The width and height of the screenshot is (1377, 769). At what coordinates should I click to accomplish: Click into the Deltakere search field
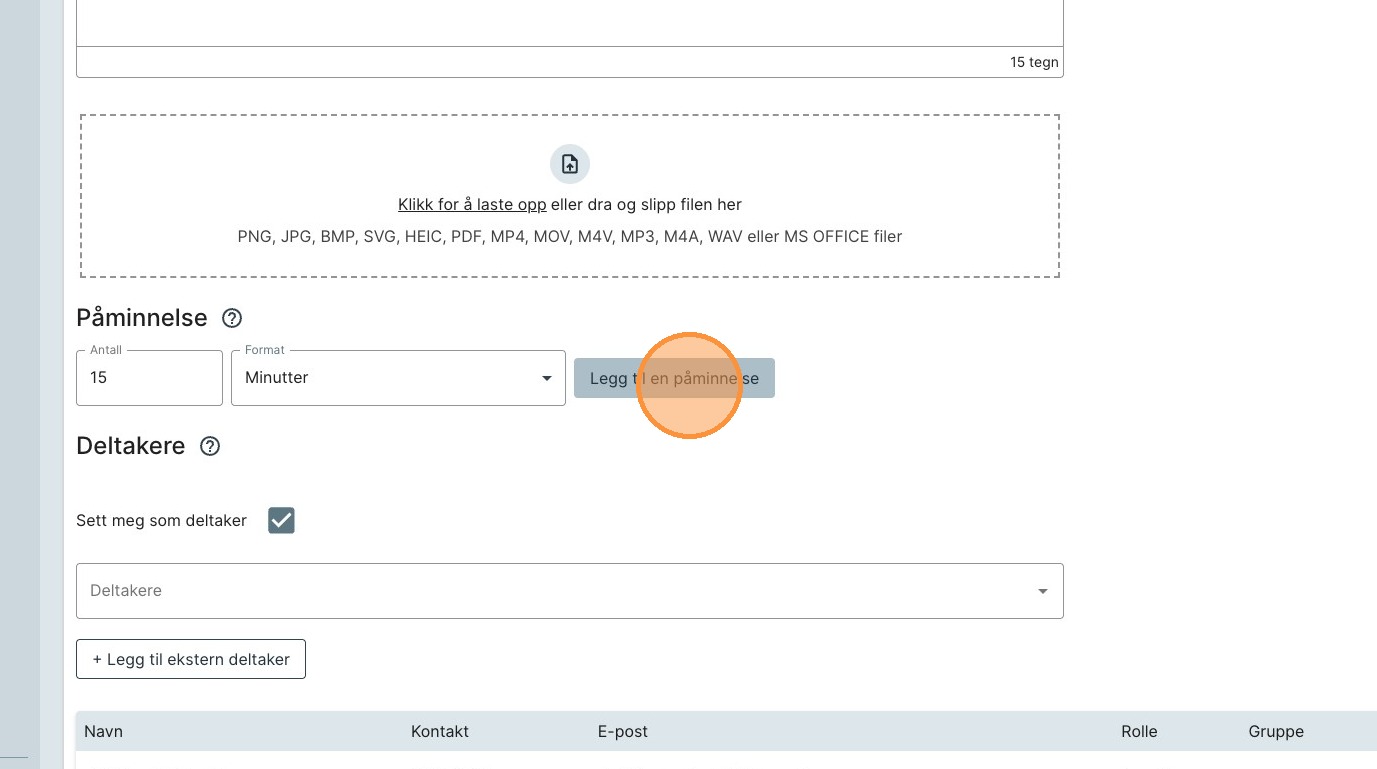[550, 591]
